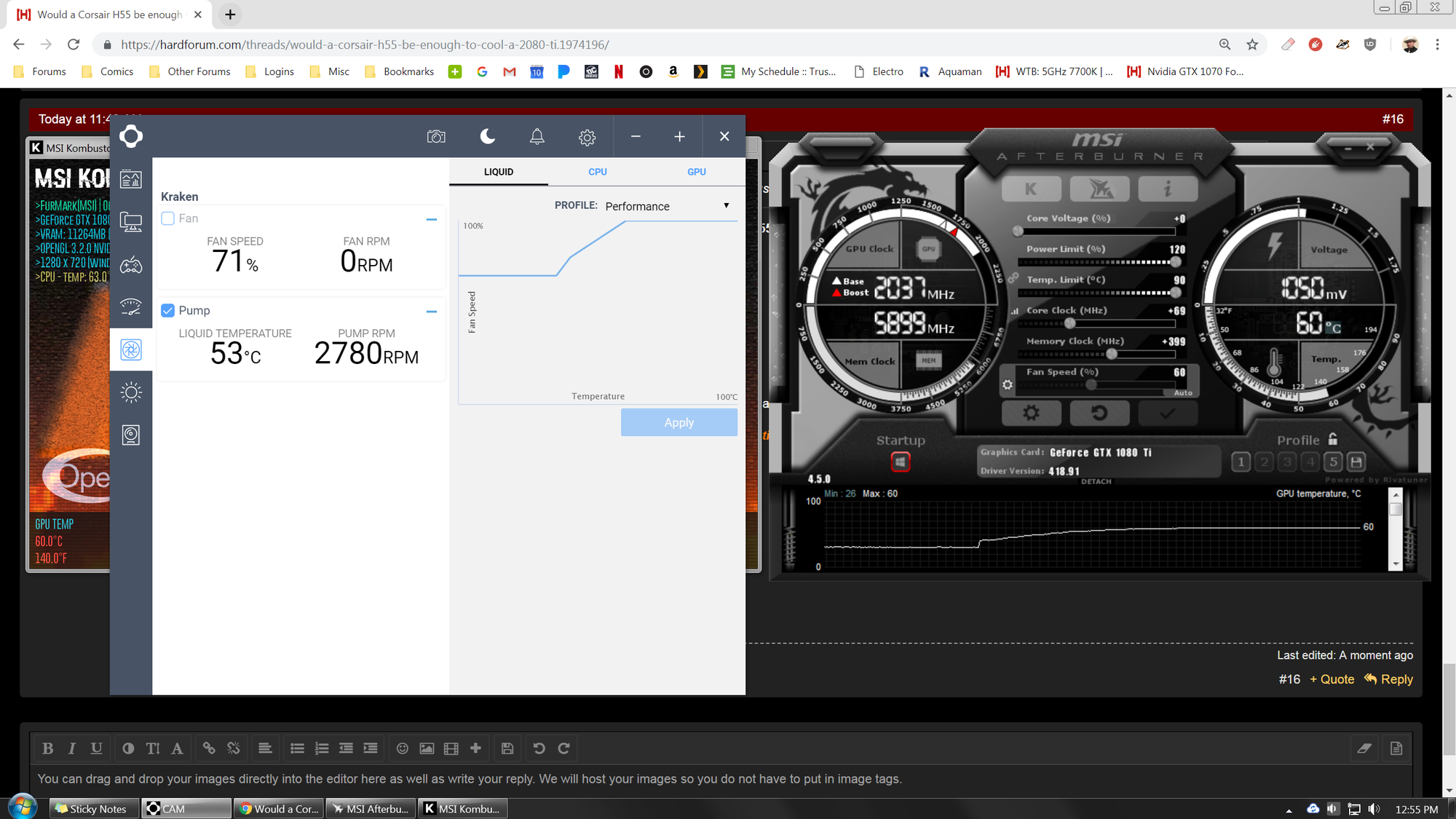Enable the Kraken Fan checkbox
Image resolution: width=1456 pixels, height=819 pixels.
click(x=168, y=218)
